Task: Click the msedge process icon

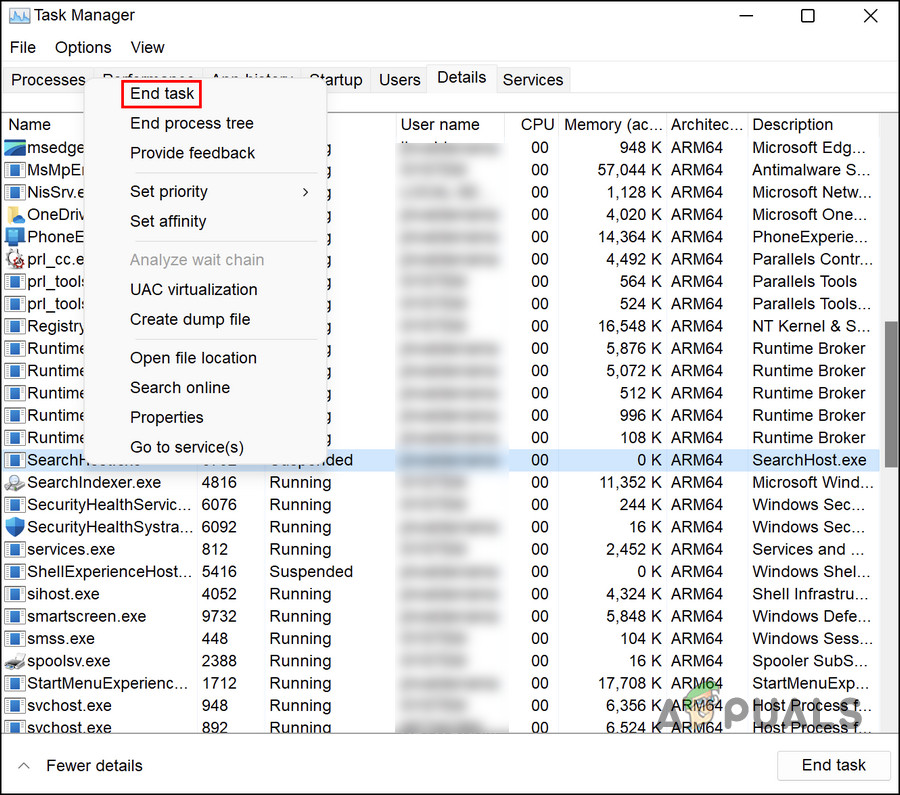Action: pos(14,148)
